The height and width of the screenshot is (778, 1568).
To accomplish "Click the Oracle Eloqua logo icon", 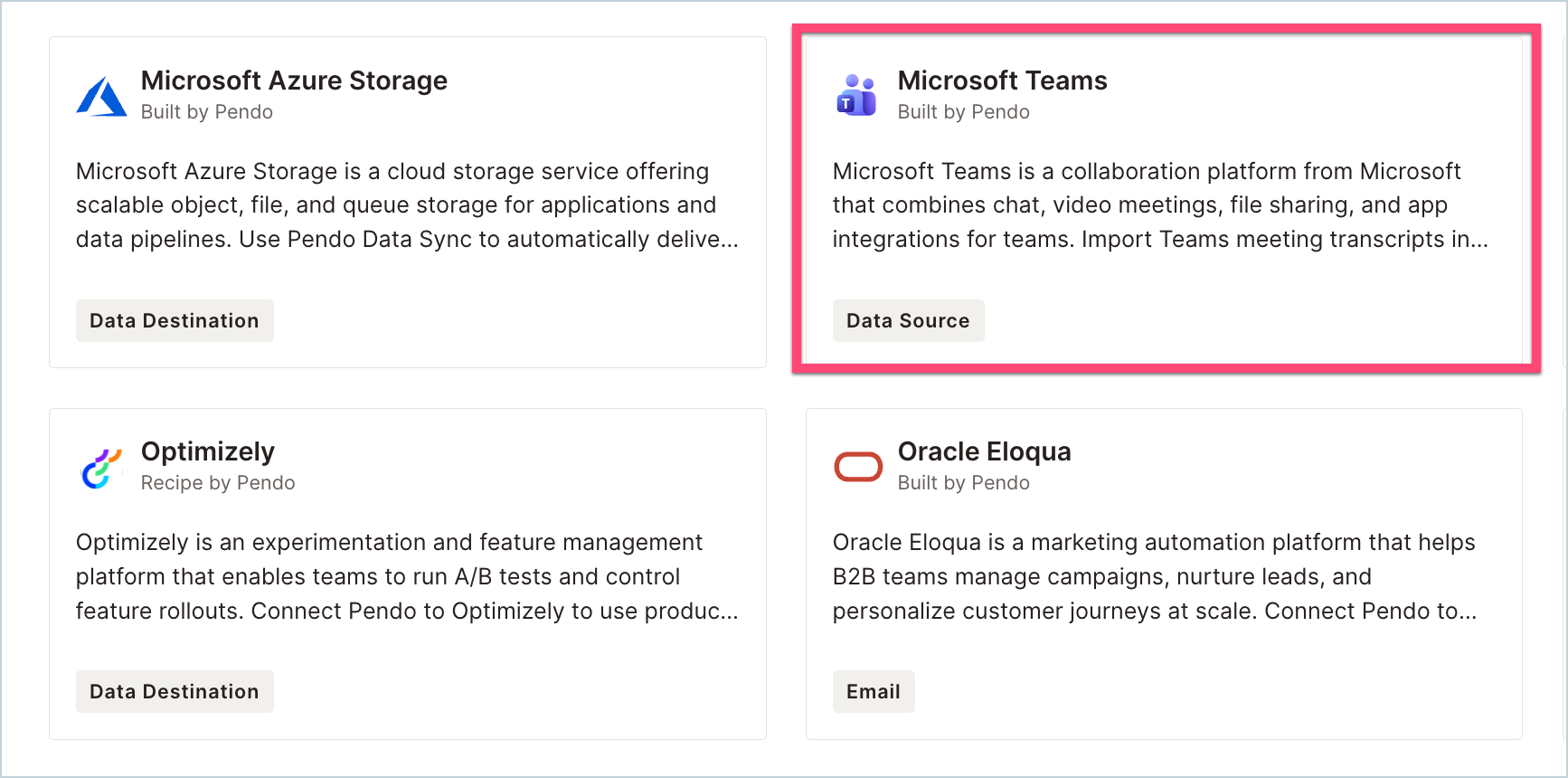I will (x=857, y=467).
